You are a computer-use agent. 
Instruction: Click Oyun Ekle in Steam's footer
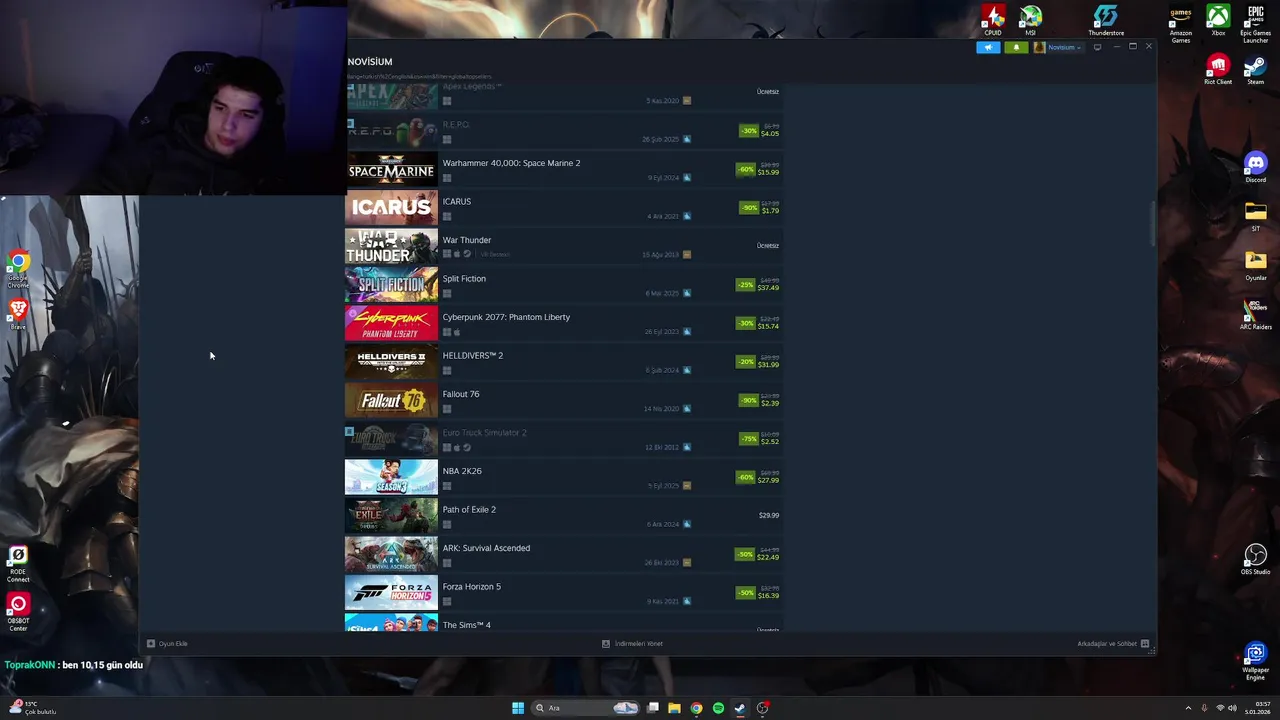167,644
